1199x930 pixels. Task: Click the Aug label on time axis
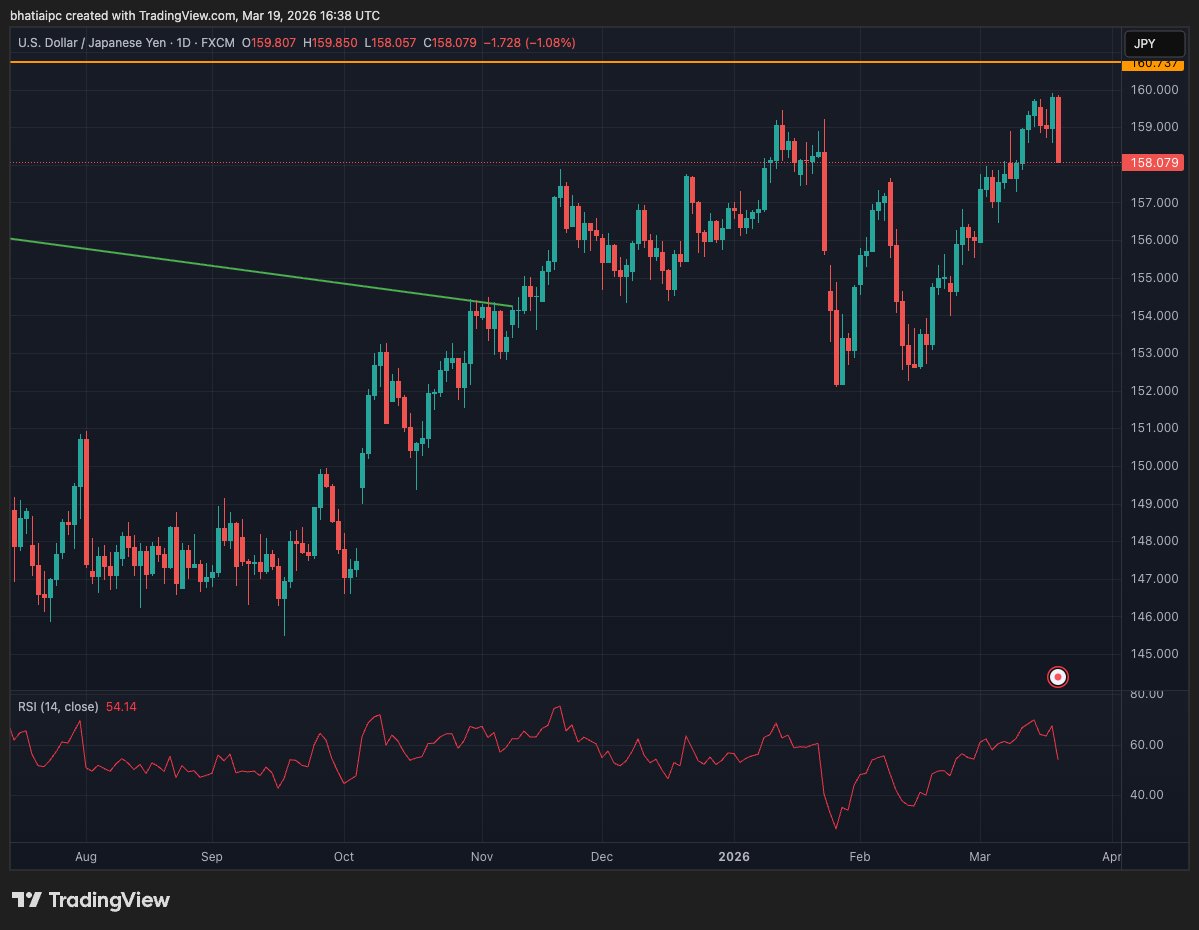pos(86,857)
